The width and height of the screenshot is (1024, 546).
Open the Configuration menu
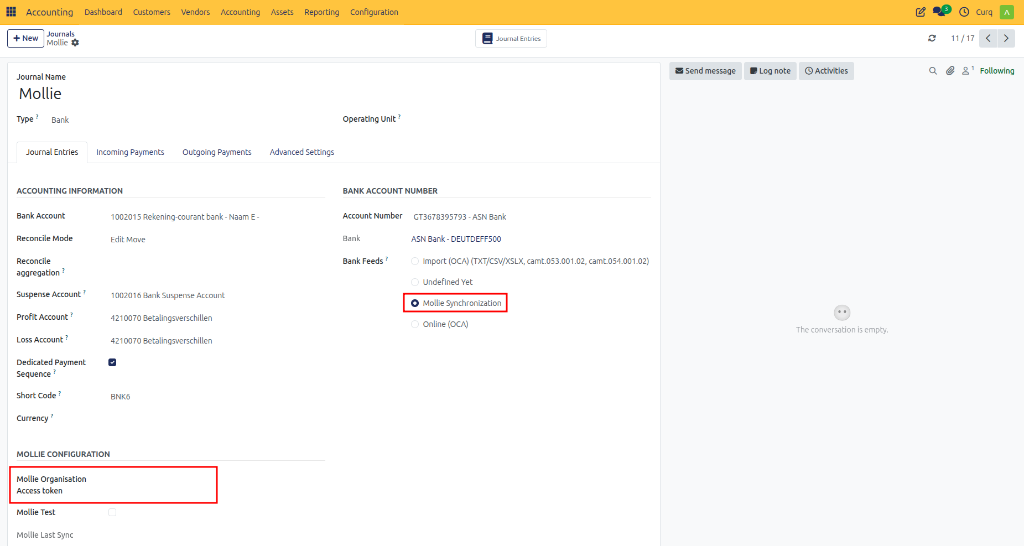(374, 12)
